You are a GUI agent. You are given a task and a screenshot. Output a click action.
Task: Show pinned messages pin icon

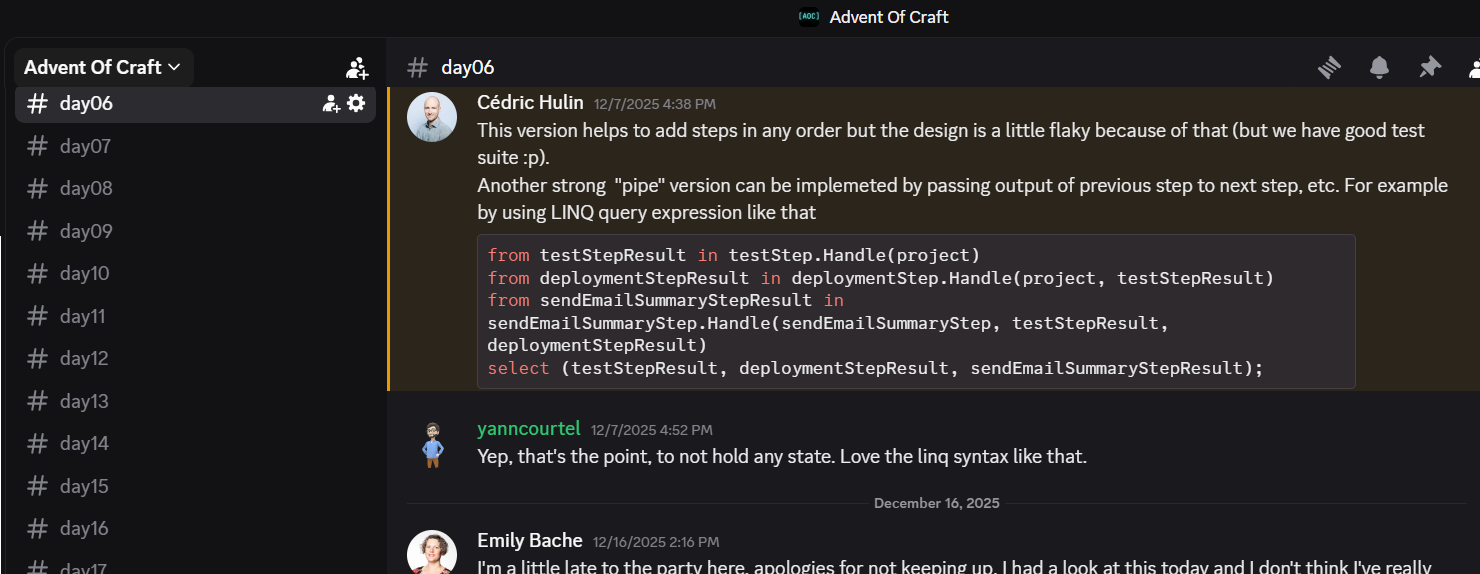pyautogui.click(x=1430, y=67)
